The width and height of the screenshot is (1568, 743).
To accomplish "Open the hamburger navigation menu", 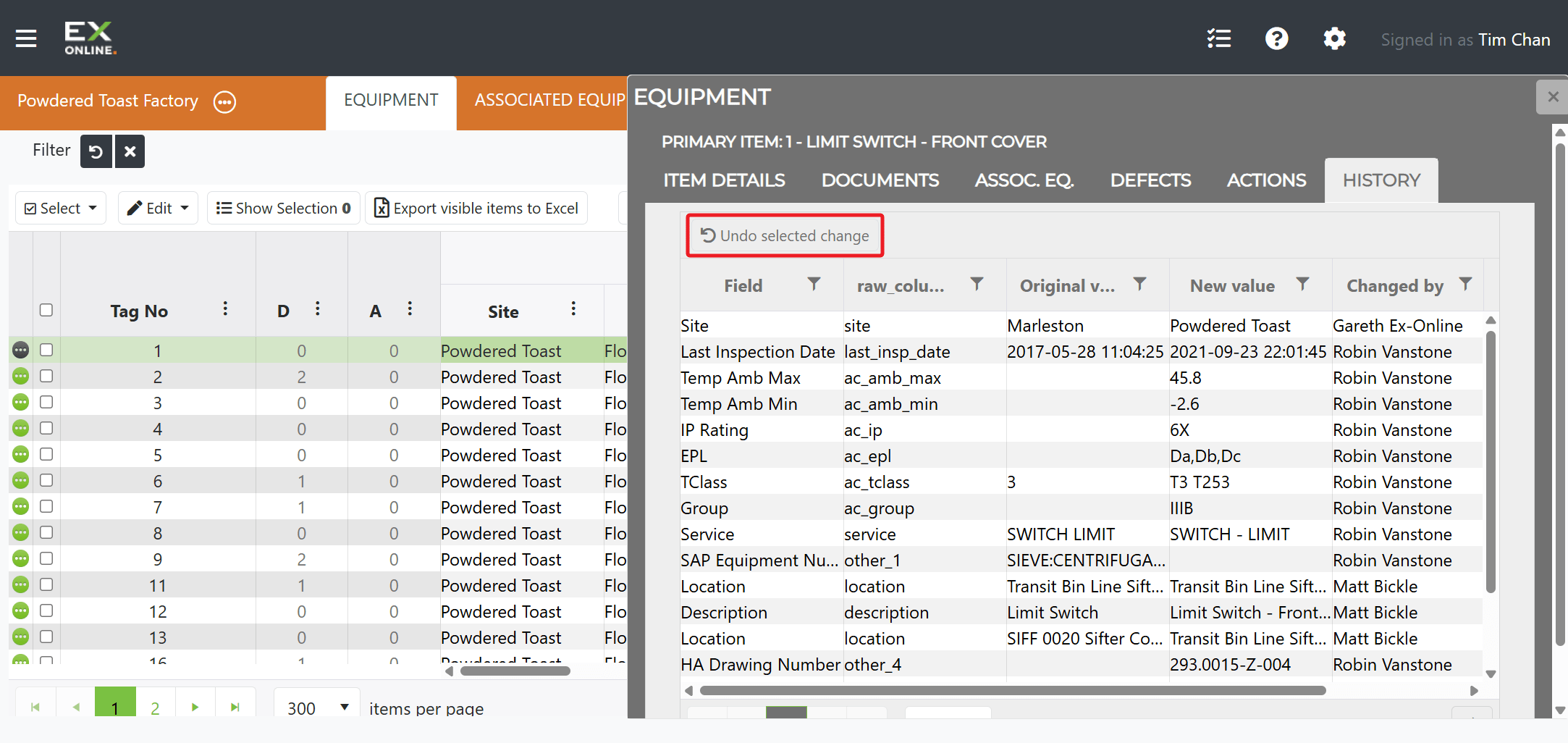I will click(26, 38).
